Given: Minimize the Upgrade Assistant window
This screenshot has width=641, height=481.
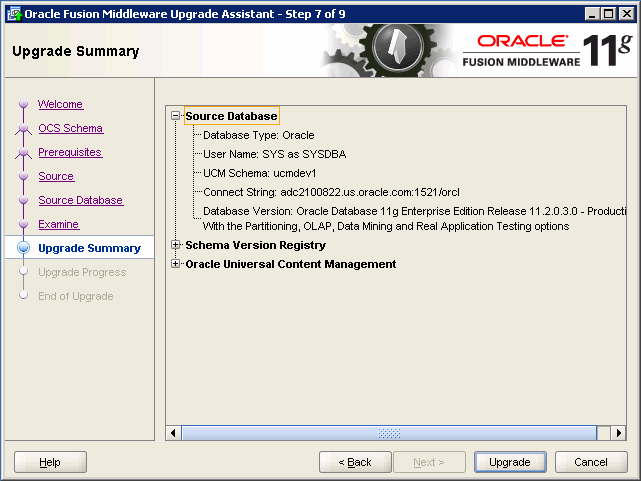Looking at the screenshot, I should pyautogui.click(x=592, y=14).
